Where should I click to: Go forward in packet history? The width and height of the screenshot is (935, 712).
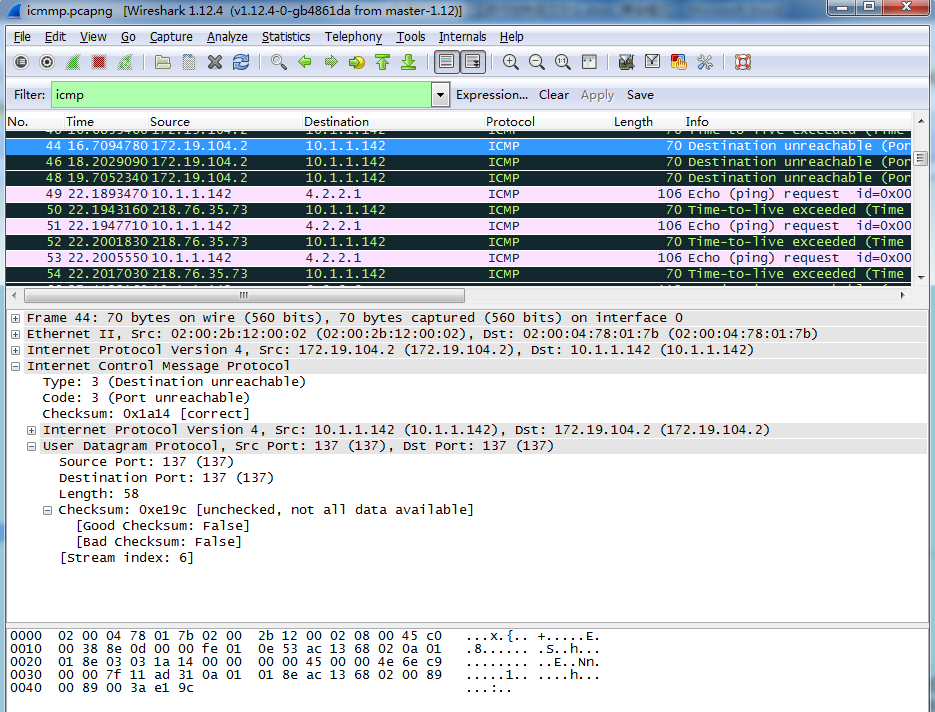[331, 62]
